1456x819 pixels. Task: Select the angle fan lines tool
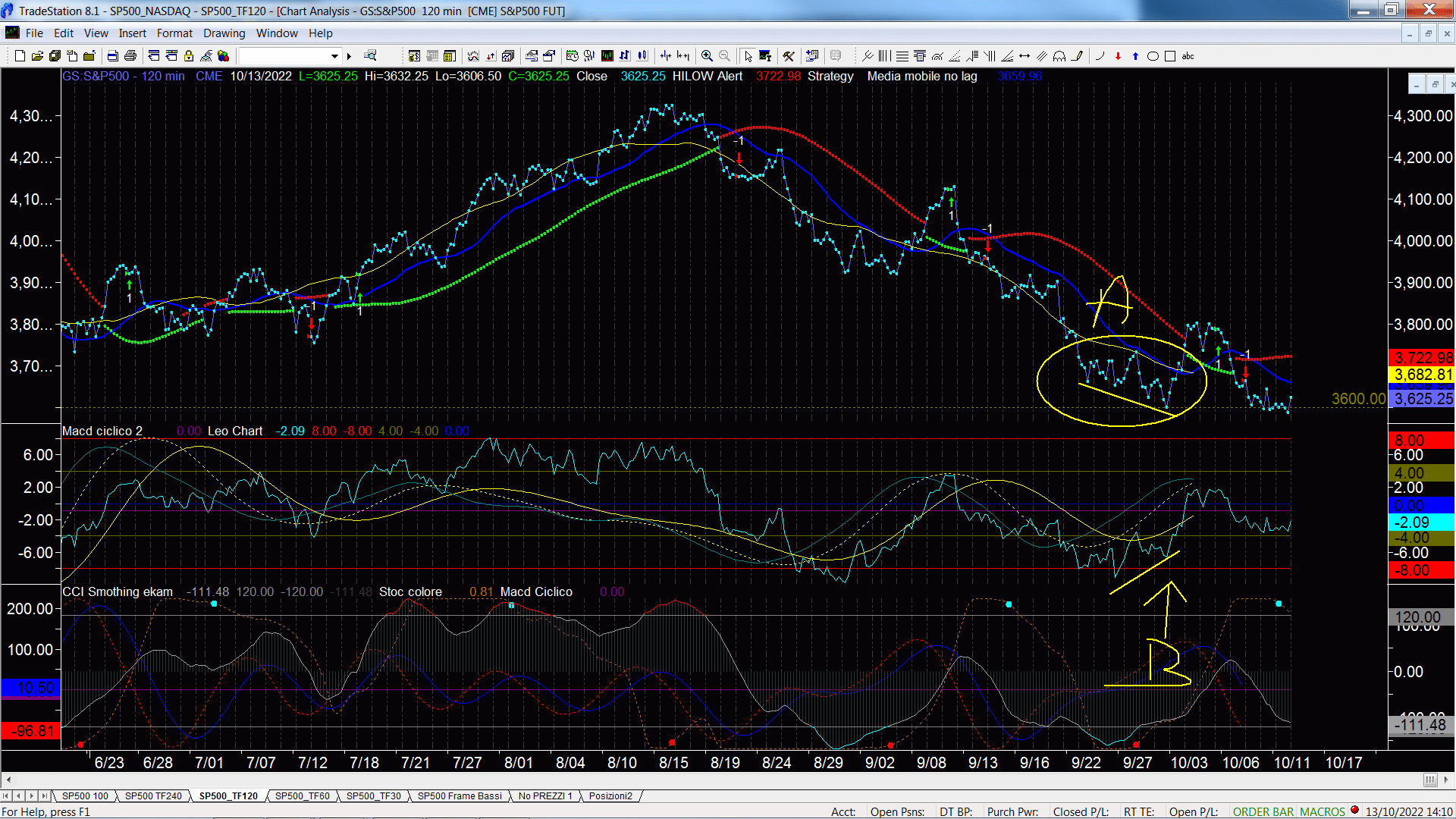[1007, 56]
